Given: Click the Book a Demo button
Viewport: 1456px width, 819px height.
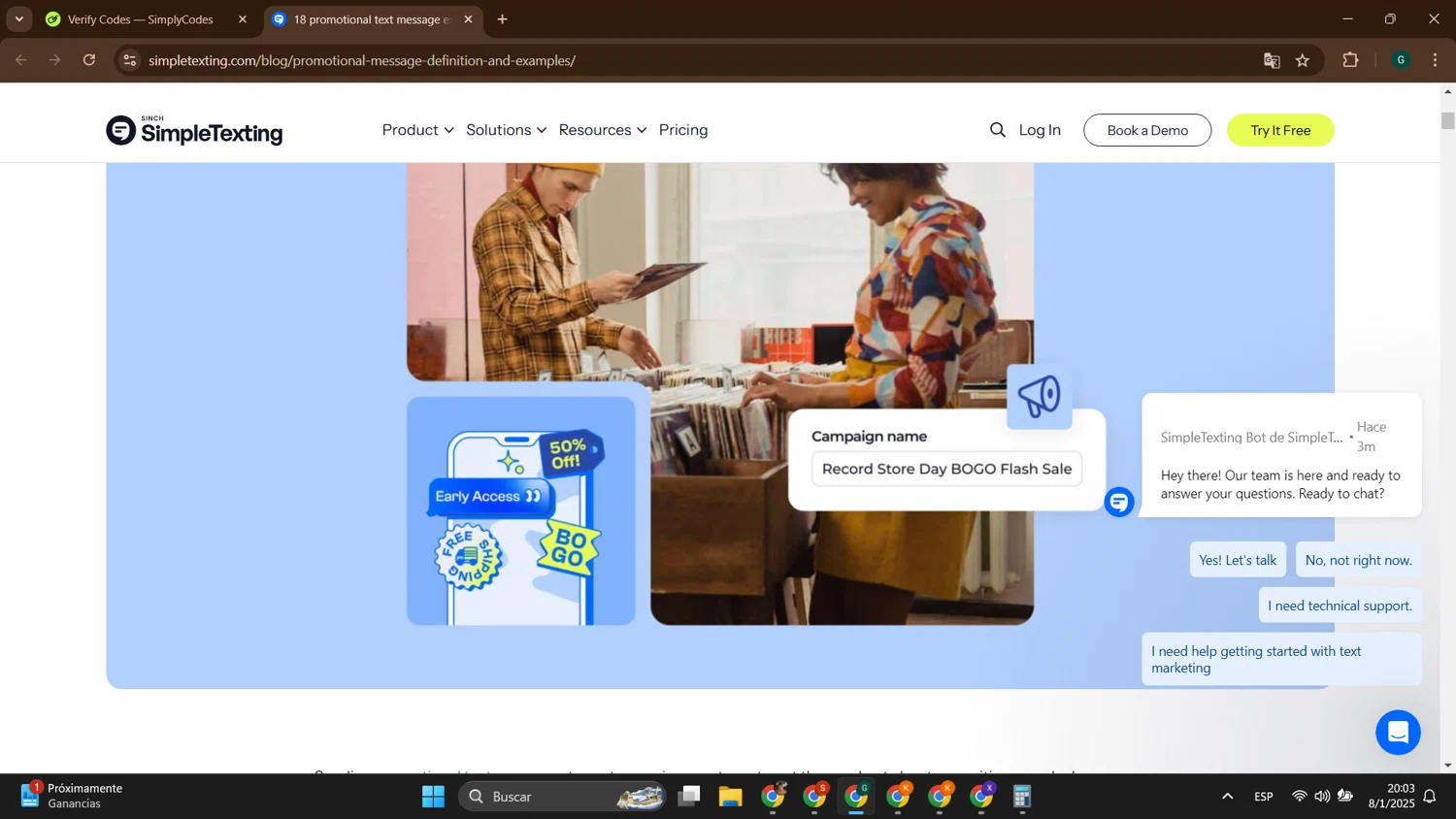Looking at the screenshot, I should [1147, 130].
